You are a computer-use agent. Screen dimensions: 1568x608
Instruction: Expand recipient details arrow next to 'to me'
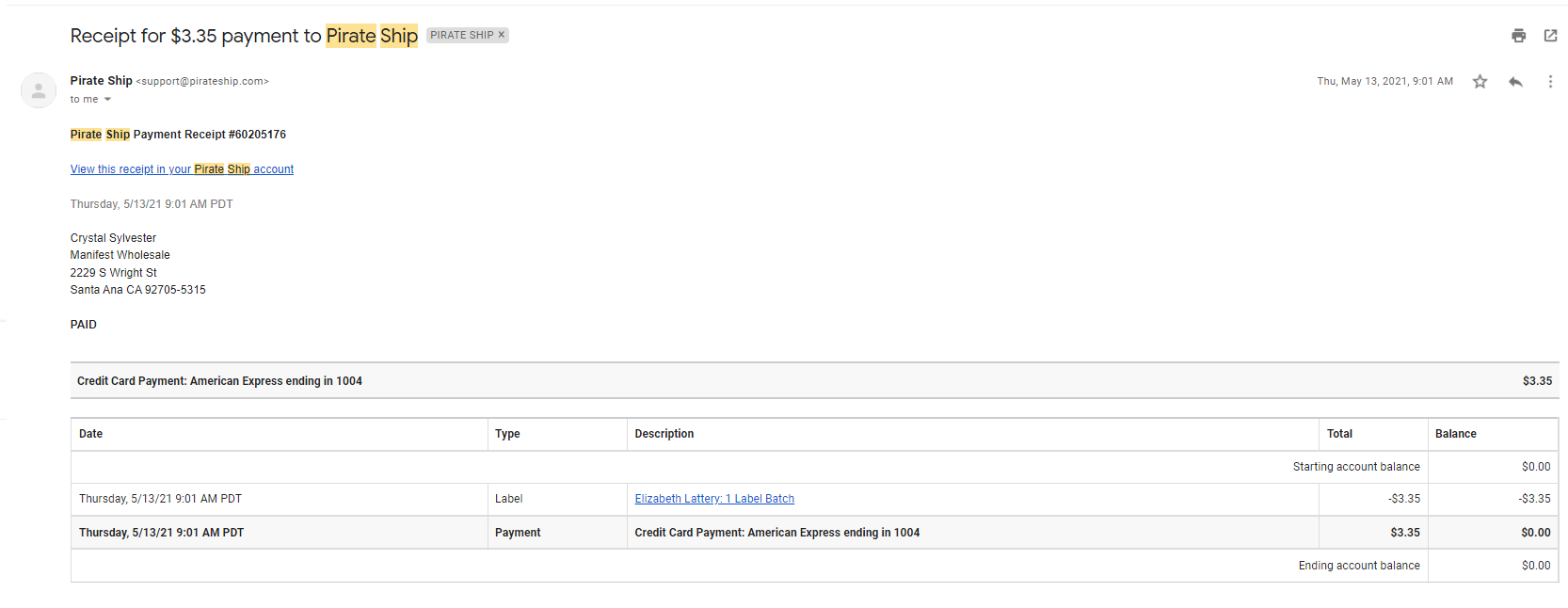107,100
